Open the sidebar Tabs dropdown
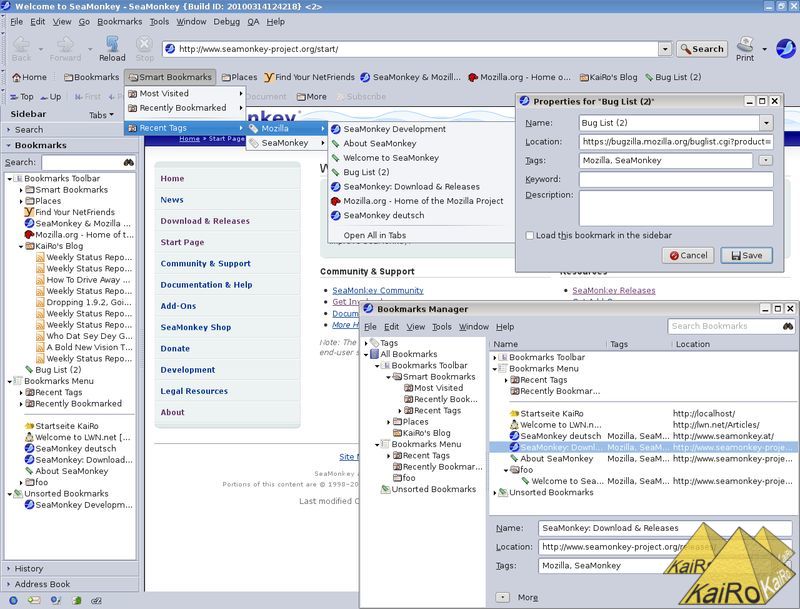 (x=101, y=115)
